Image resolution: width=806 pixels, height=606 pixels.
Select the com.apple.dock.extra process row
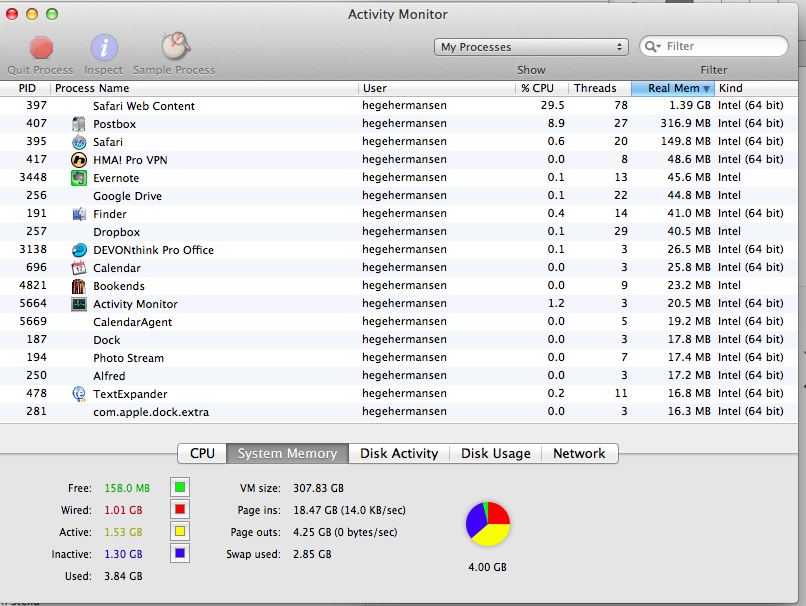(x=399, y=412)
